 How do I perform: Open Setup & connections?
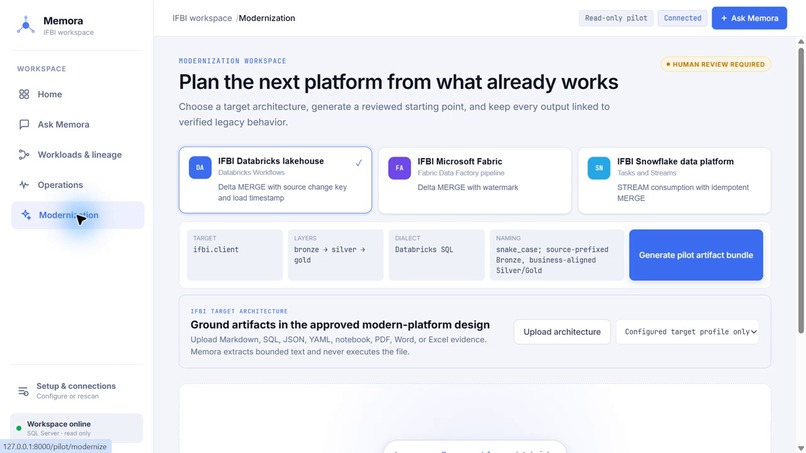tap(77, 391)
